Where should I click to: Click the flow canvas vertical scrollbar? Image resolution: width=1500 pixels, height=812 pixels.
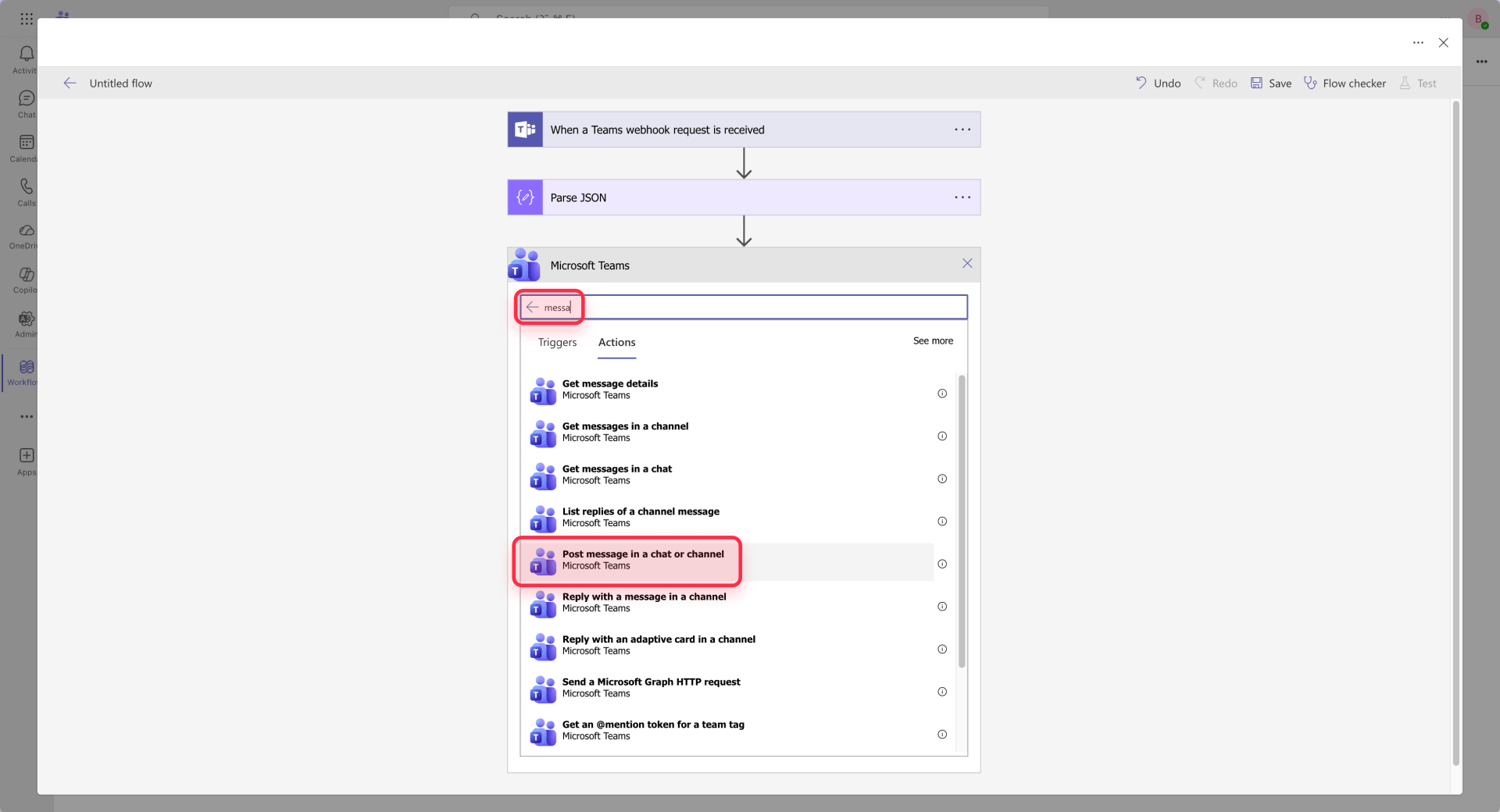(1455, 433)
